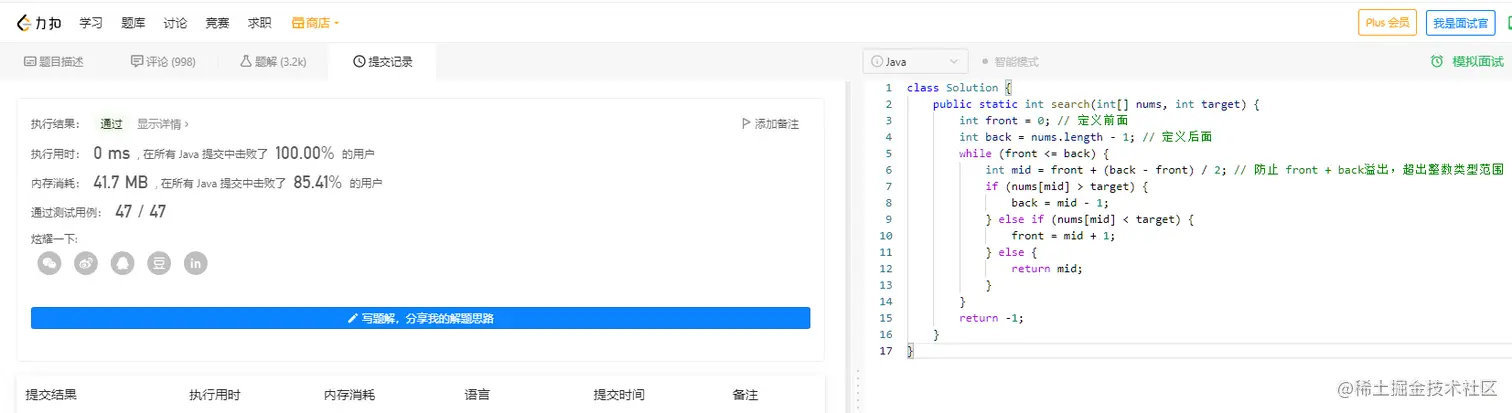Click the 47 / 47 test cases value
This screenshot has width=1512, height=413.
pyautogui.click(x=141, y=212)
